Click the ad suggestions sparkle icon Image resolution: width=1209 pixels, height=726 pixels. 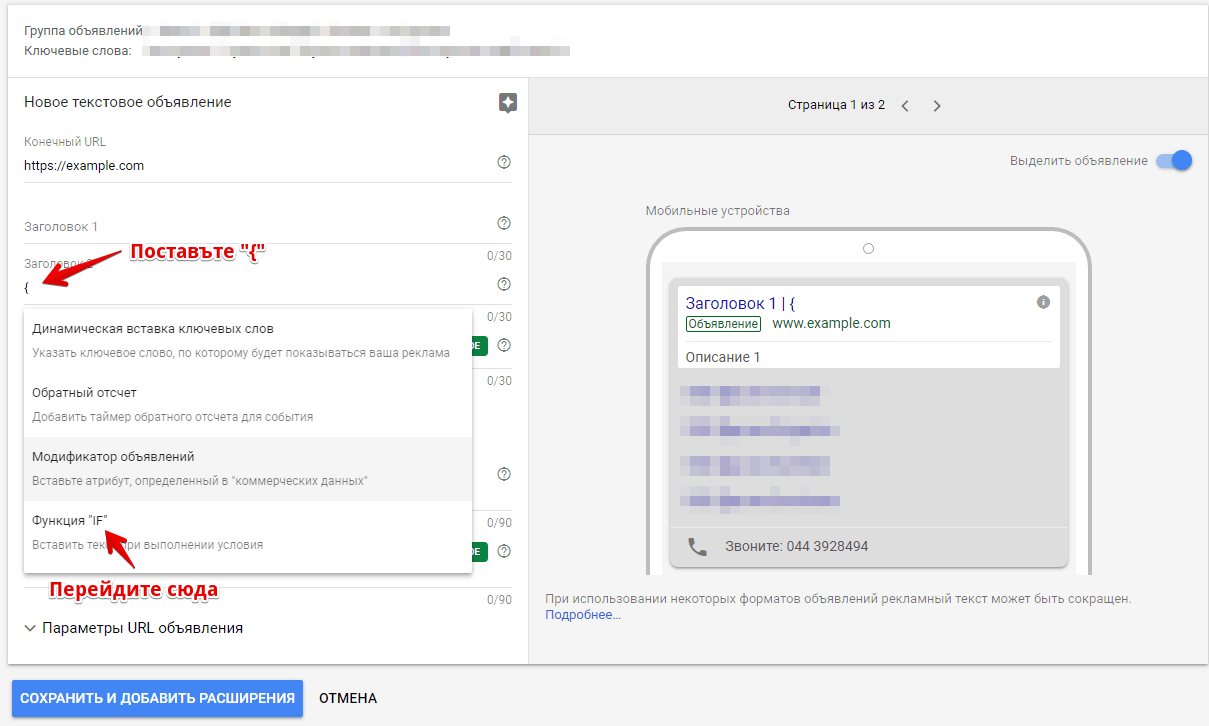pyautogui.click(x=508, y=103)
